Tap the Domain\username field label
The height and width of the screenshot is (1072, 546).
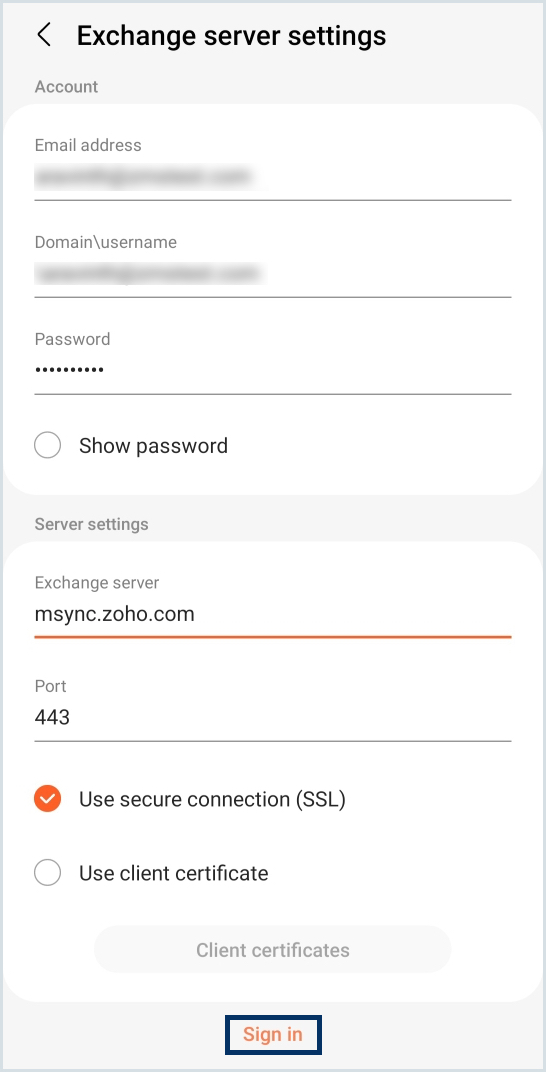pos(105,242)
